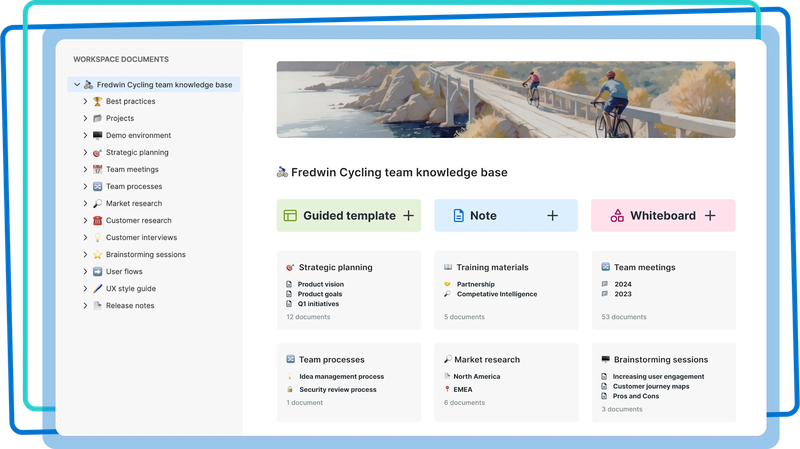The image size is (800, 449).
Task: Open the Team processes card title
Action: click(332, 360)
